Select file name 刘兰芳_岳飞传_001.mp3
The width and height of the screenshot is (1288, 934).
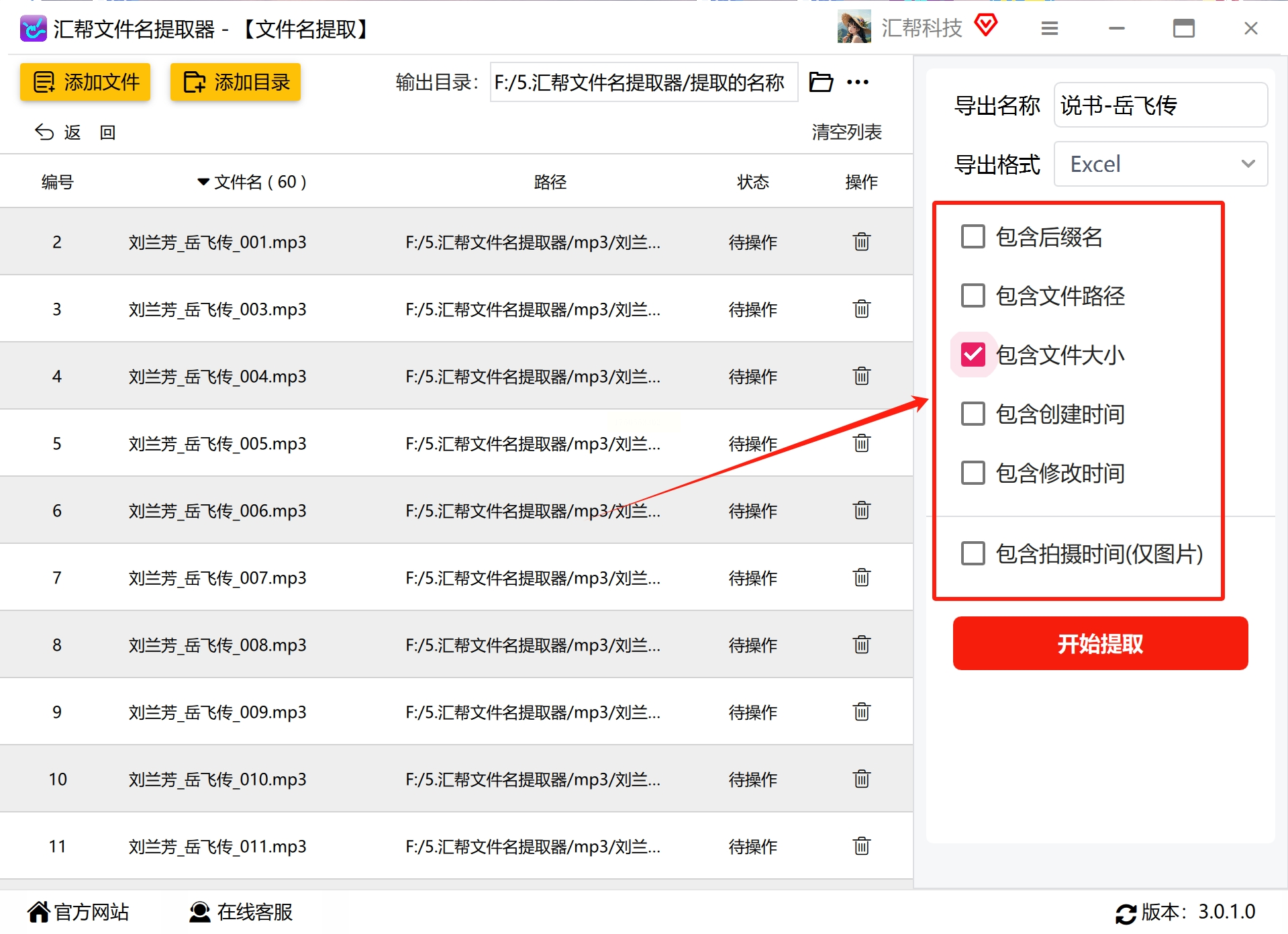pyautogui.click(x=217, y=242)
